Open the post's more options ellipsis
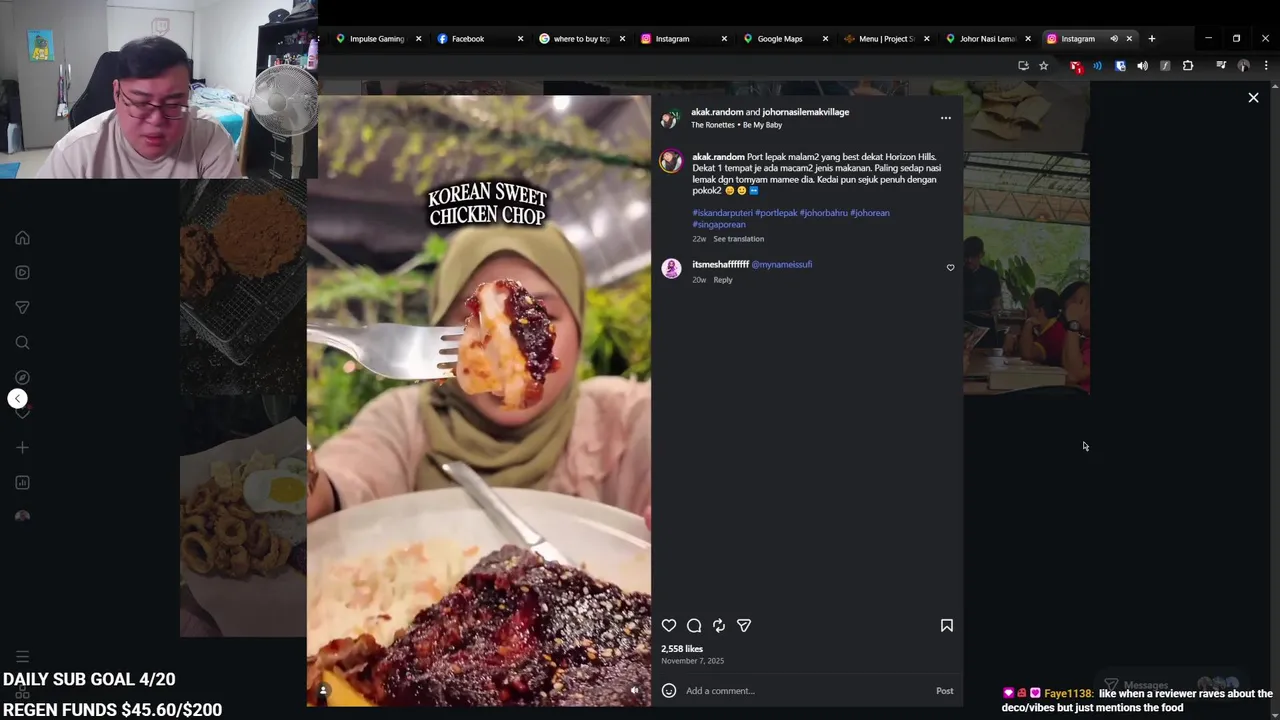The height and width of the screenshot is (720, 1280). point(945,118)
